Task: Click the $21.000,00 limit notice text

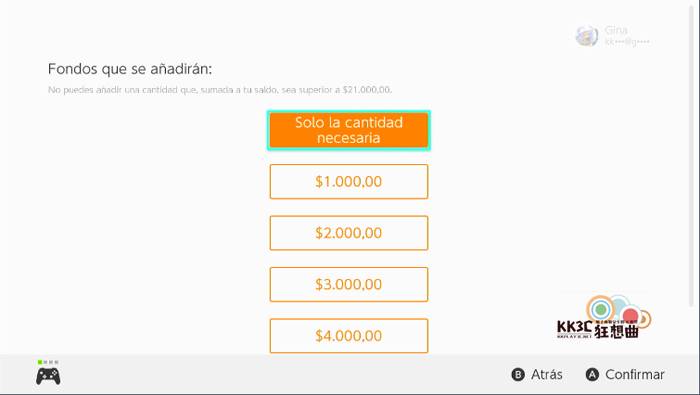Action: click(x=220, y=90)
